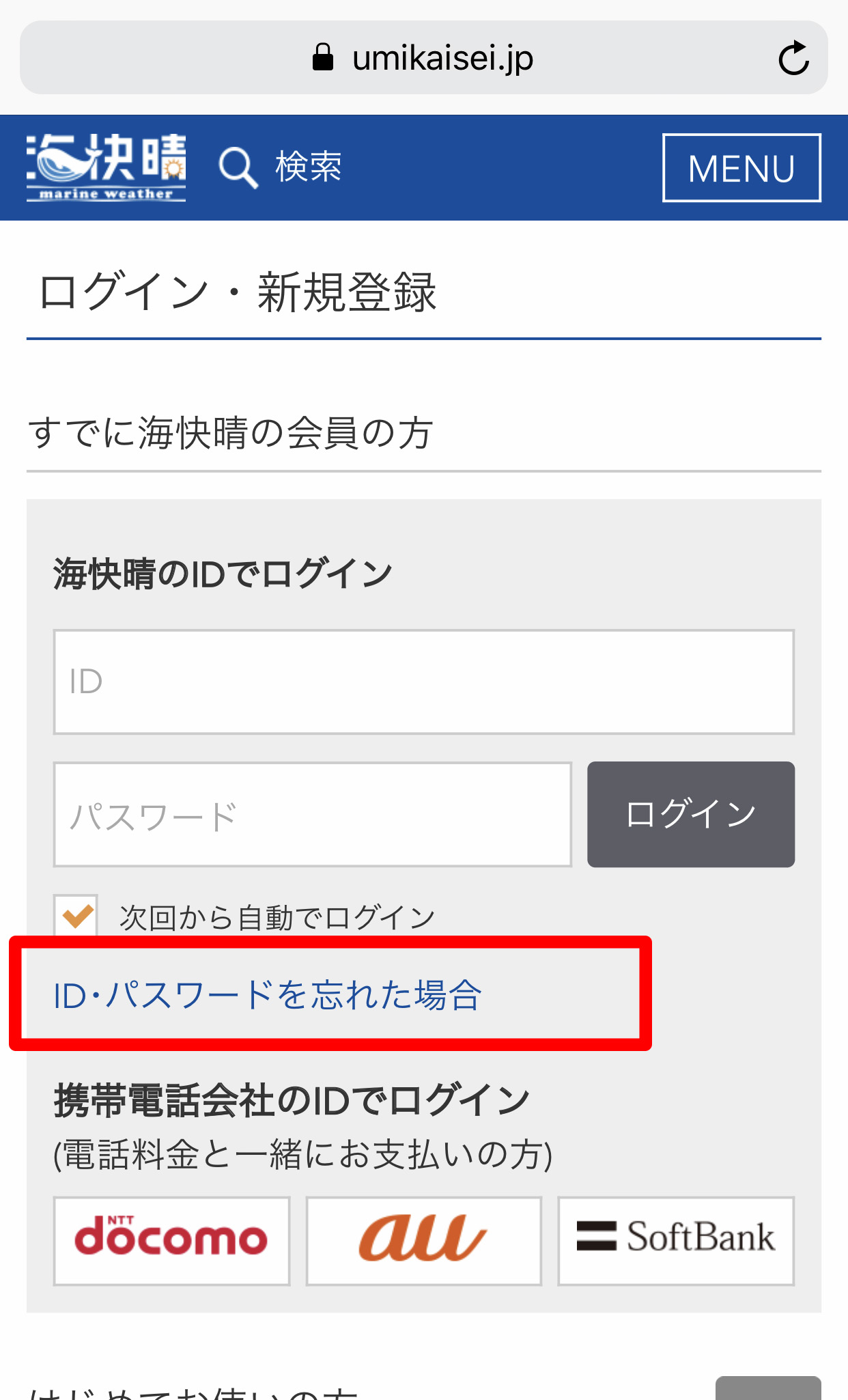Log in with the docomo logo button
This screenshot has height=1400, width=848.
click(x=171, y=1241)
